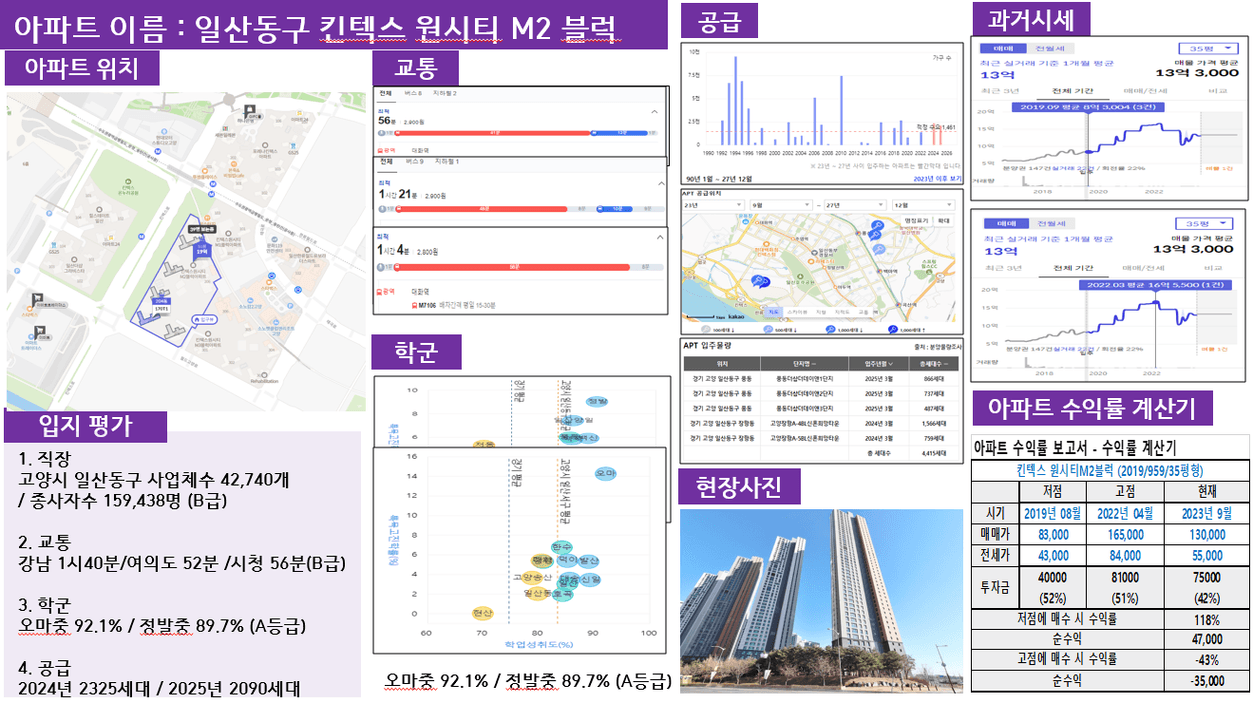Choose 전체 기간 tab in bottom price panel
1253x704 pixels.
click(x=1074, y=268)
